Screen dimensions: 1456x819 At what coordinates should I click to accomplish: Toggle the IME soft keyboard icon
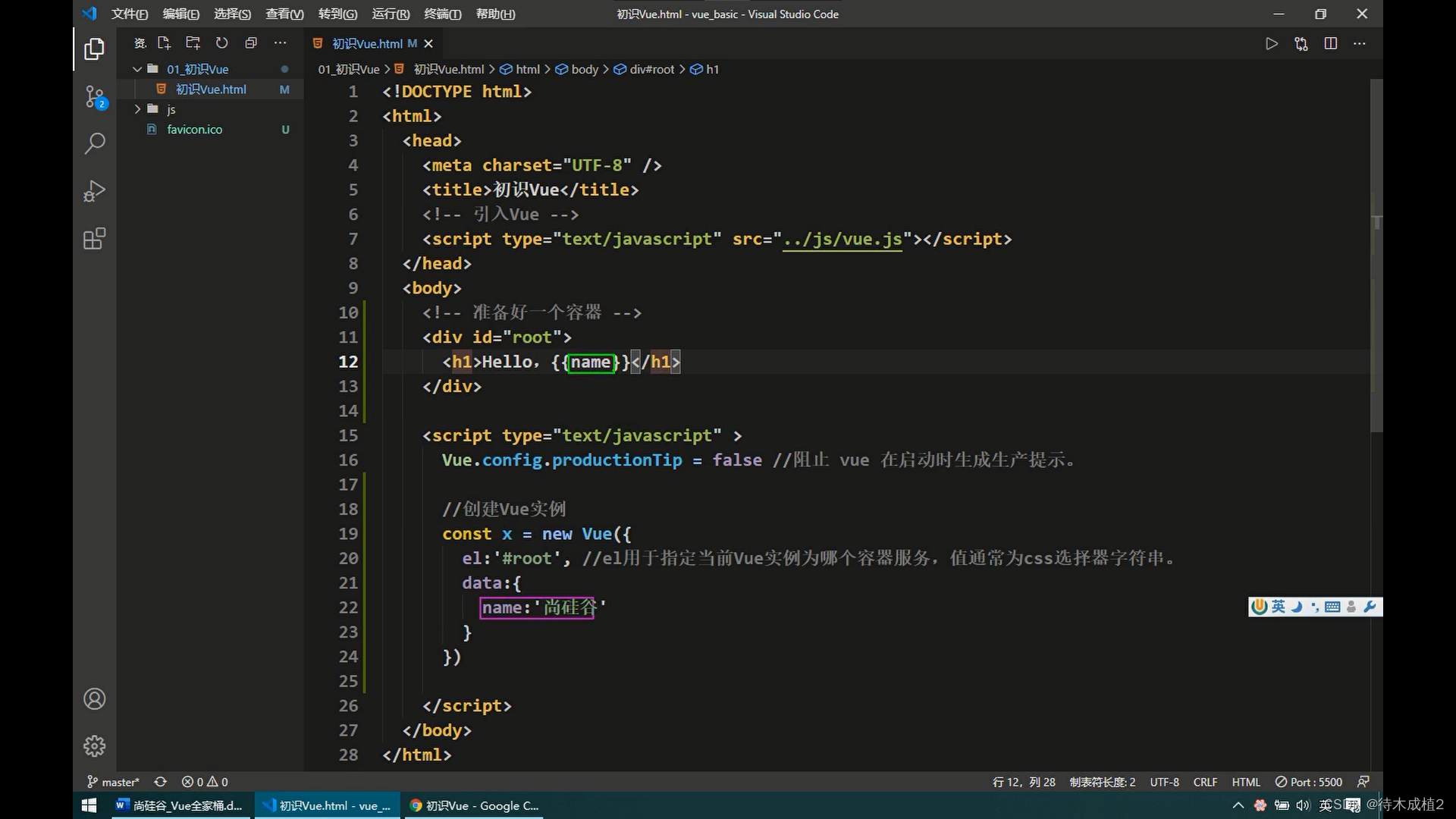click(x=1332, y=607)
